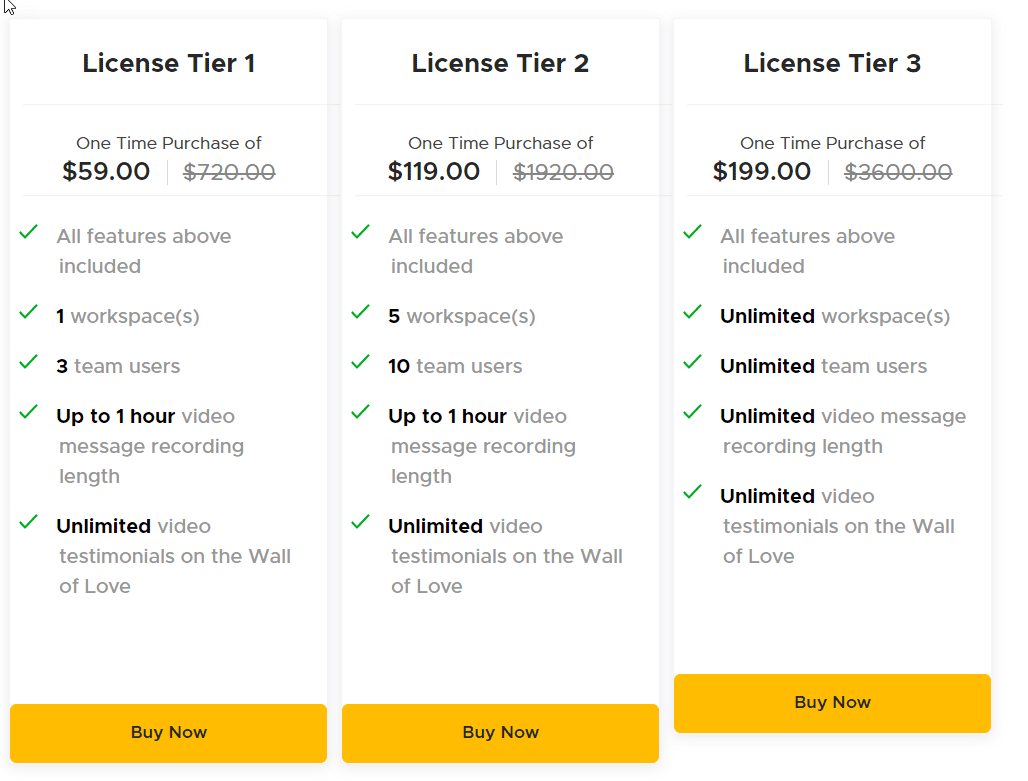The height and width of the screenshot is (781, 1028).
Task: Click the $199.00 price in Tier 3
Action: tap(762, 172)
